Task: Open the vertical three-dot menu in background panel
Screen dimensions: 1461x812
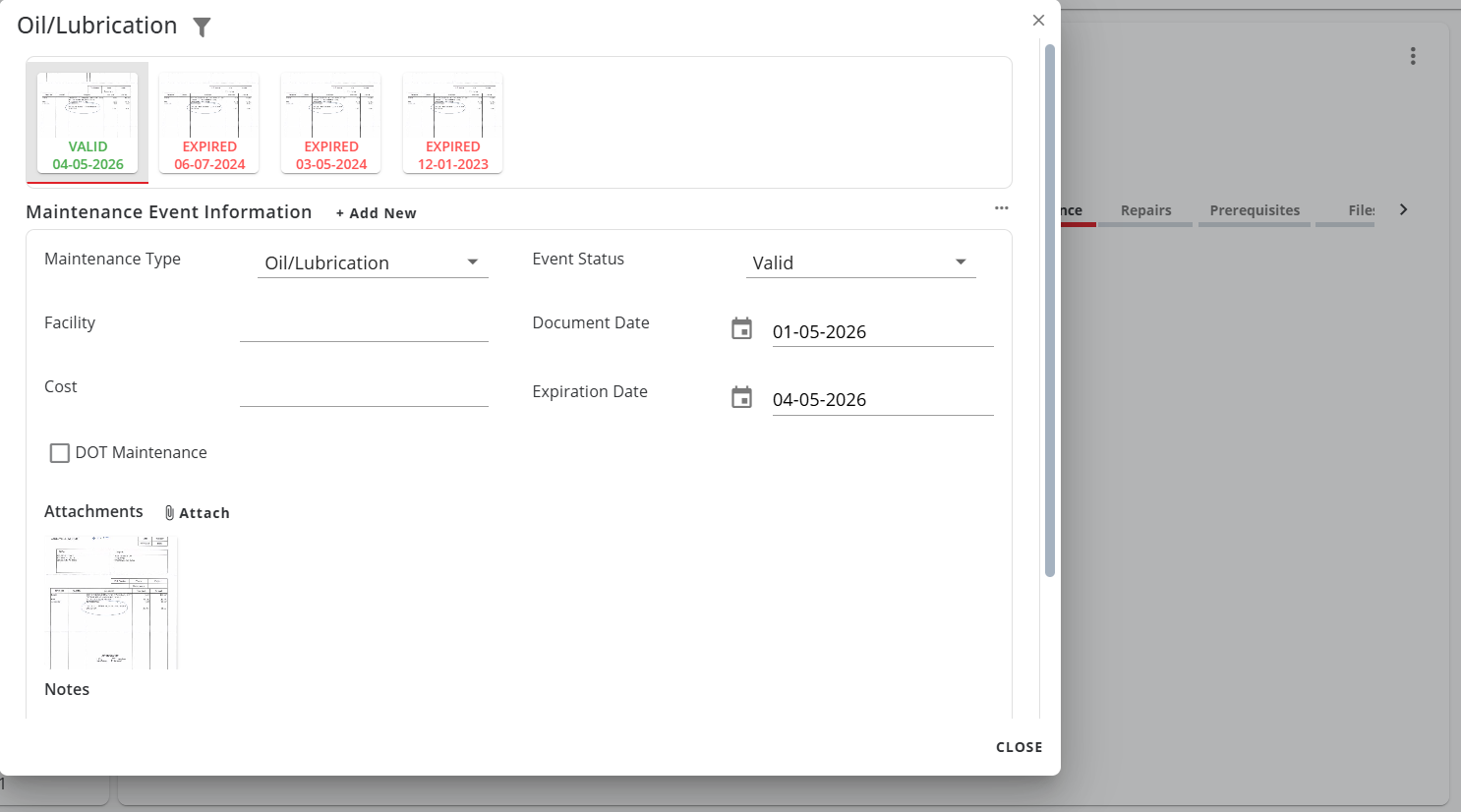Action: pyautogui.click(x=1412, y=56)
